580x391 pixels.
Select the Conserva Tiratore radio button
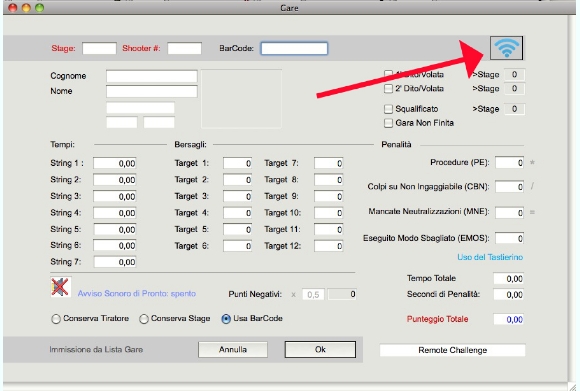(56, 319)
